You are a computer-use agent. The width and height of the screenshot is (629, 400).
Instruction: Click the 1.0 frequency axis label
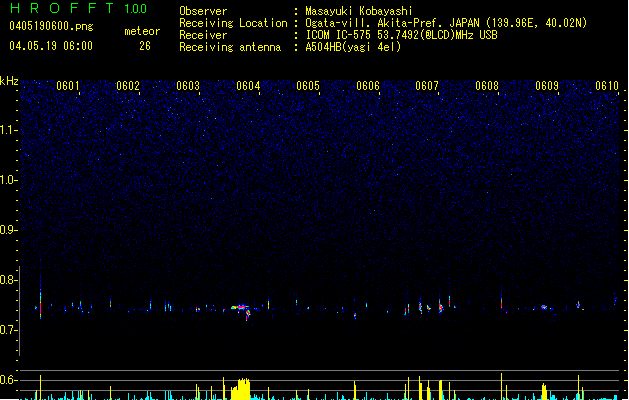9,180
